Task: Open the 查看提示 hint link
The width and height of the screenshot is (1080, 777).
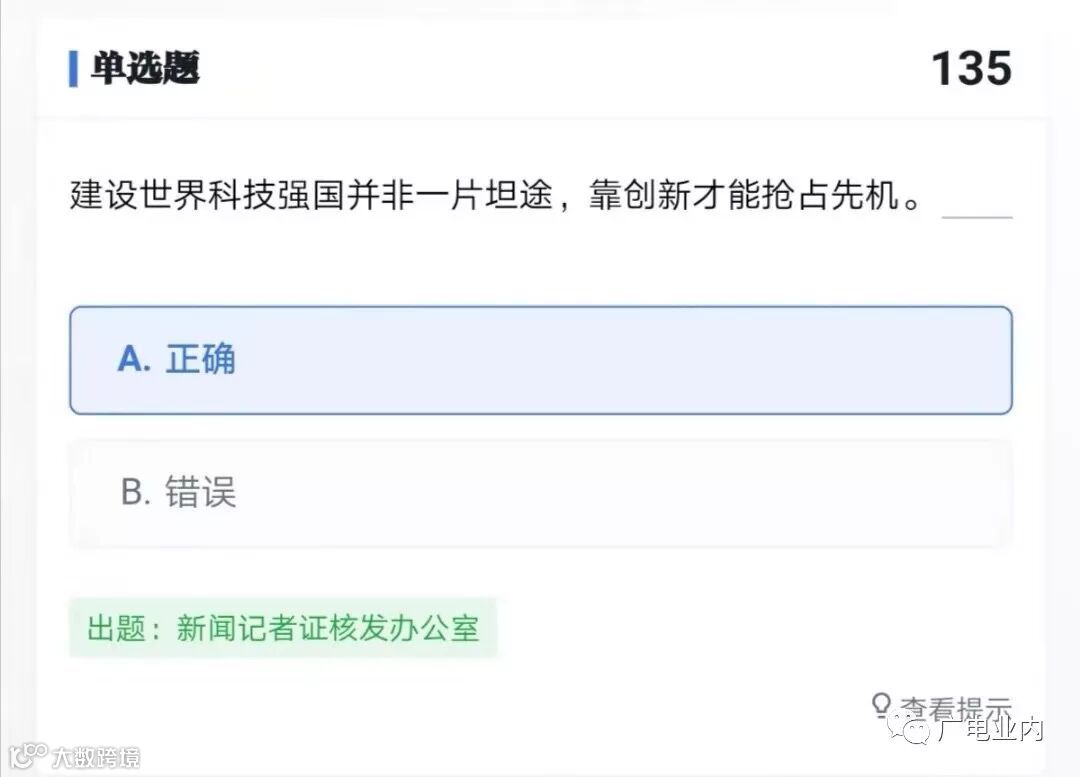Action: pyautogui.click(x=955, y=708)
